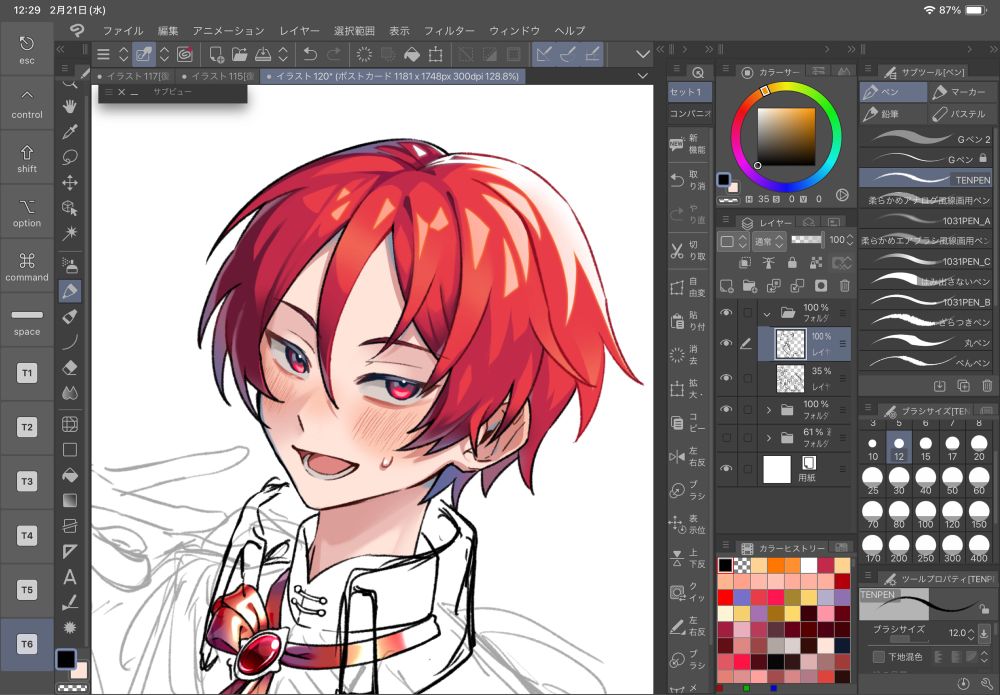
Task: Click the Save icon in command bar
Action: (x=263, y=55)
